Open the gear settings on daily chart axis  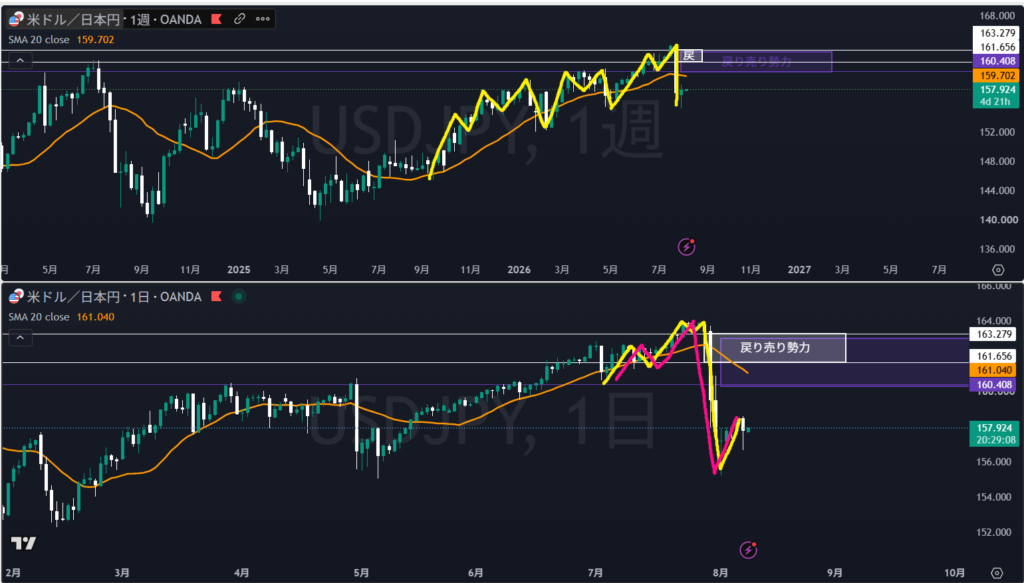(997, 573)
